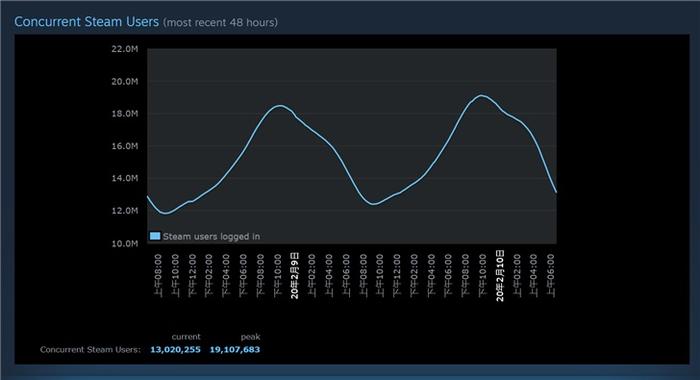Screen dimensions: 700x380
Task: Click the peak users value 19,107,683
Action: [235, 349]
